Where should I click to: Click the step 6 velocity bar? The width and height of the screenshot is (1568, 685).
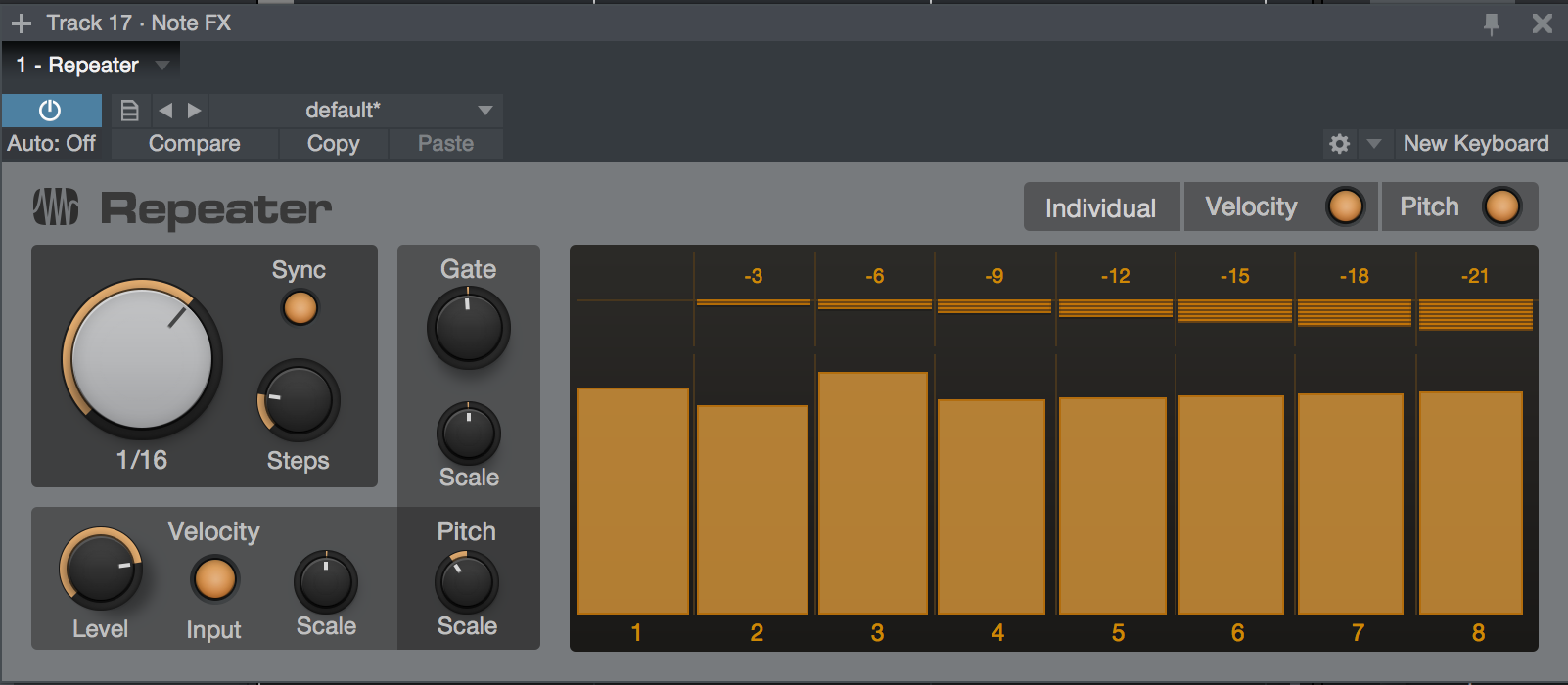(x=1231, y=505)
